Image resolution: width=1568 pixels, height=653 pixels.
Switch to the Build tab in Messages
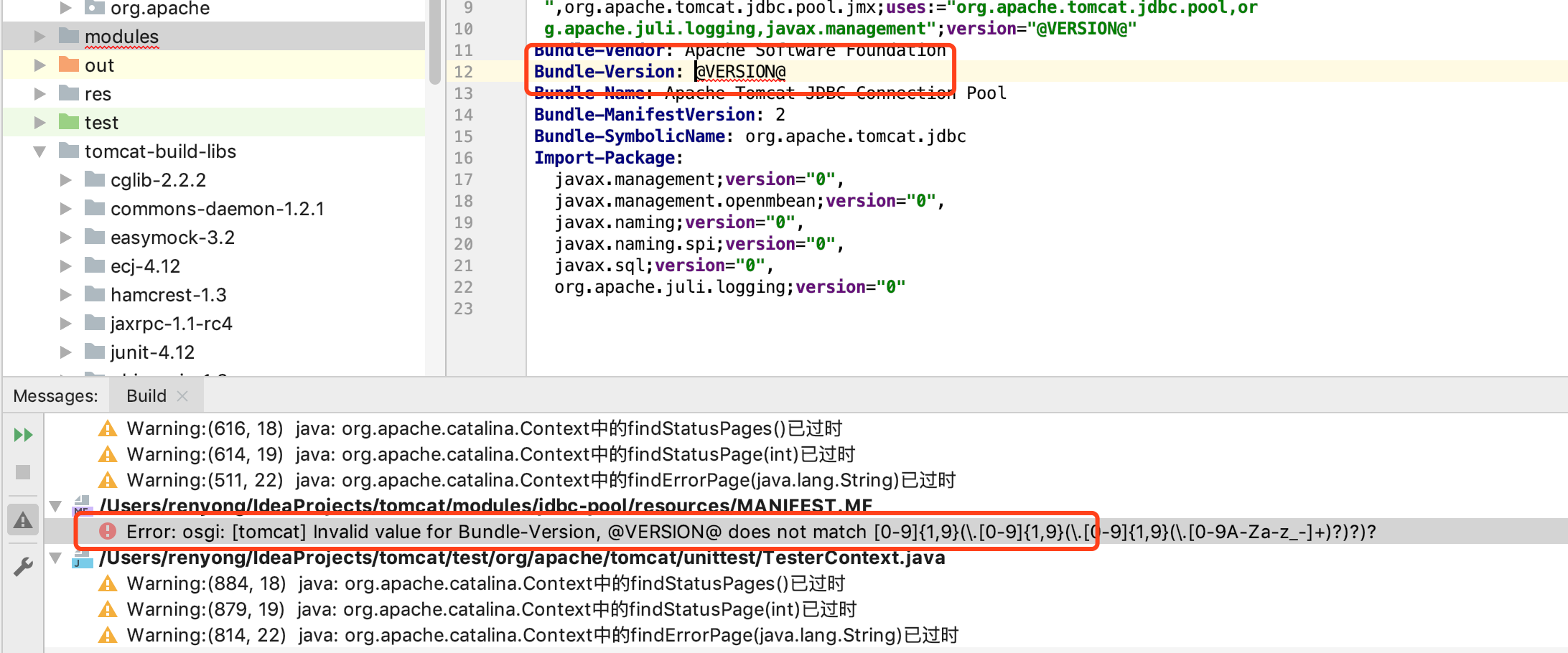click(146, 395)
